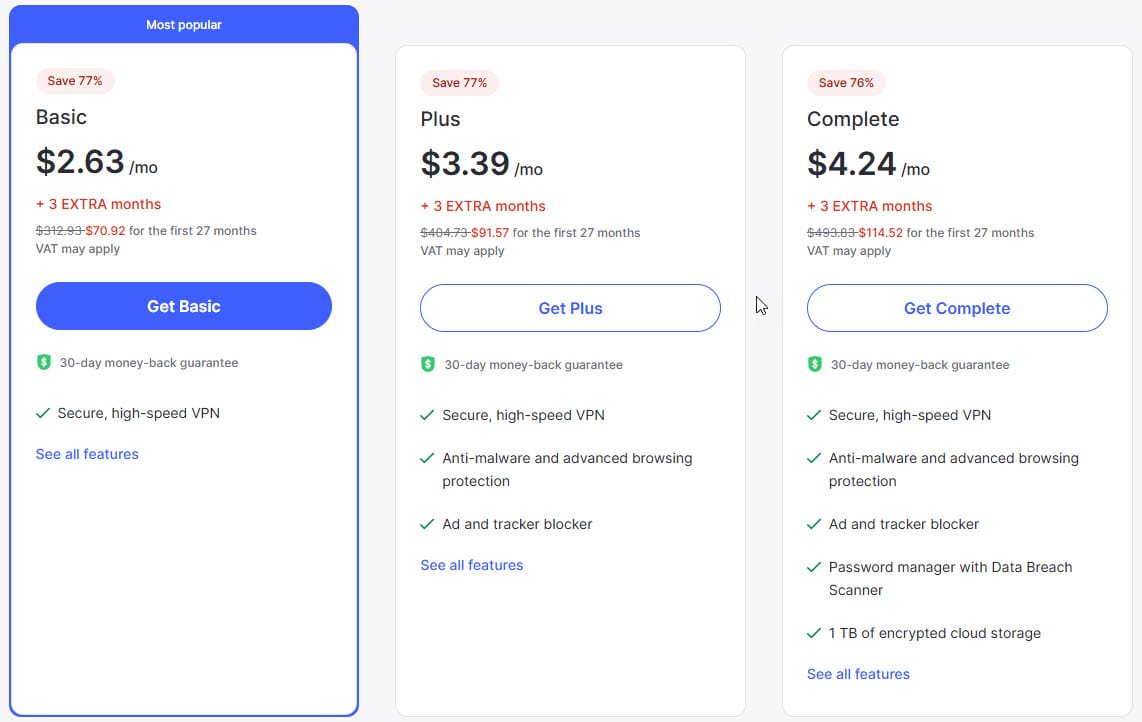Click the Get Plus button
Screen dimensions: 1142x722
tap(570, 308)
